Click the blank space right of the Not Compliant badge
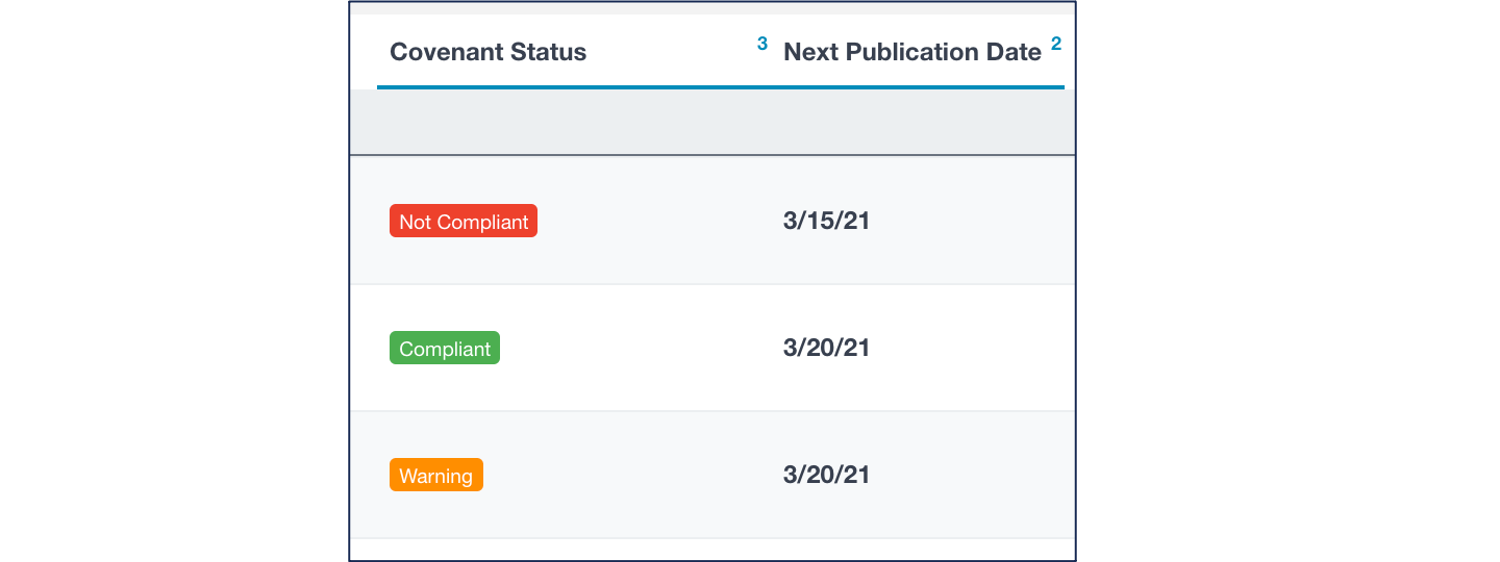1500x562 pixels. (x=650, y=221)
